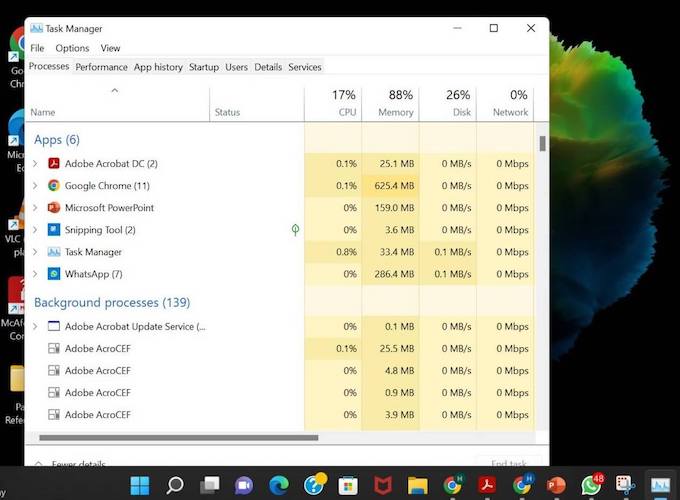Viewport: 680px width, 500px height.
Task: Switch to the Startup tab
Action: pos(204,67)
